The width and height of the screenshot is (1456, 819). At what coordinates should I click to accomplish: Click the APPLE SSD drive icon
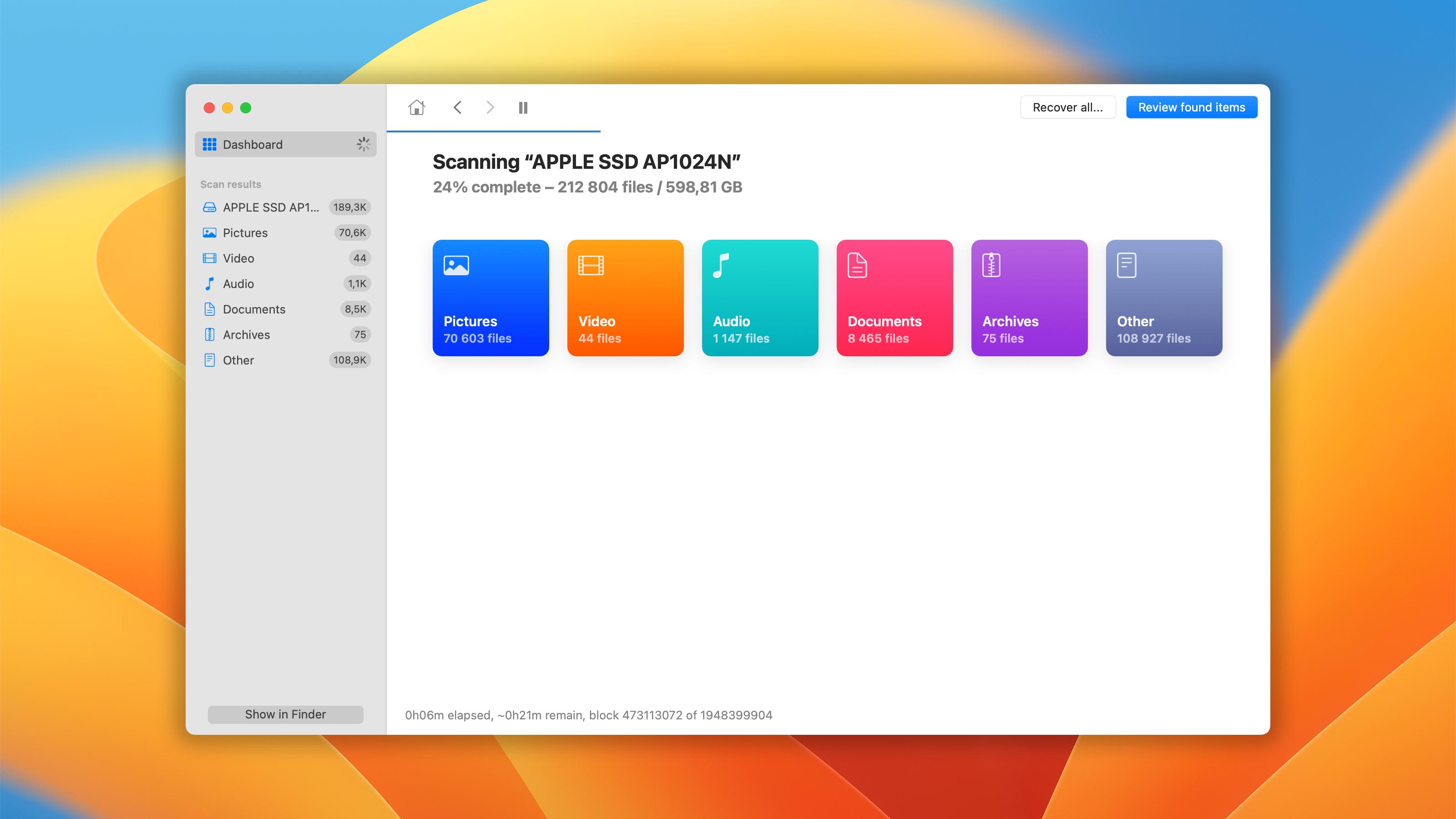pyautogui.click(x=210, y=207)
